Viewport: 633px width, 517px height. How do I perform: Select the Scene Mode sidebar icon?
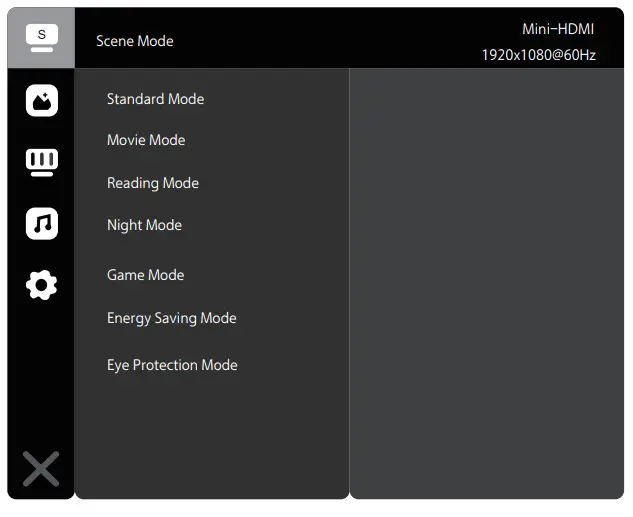(41, 38)
